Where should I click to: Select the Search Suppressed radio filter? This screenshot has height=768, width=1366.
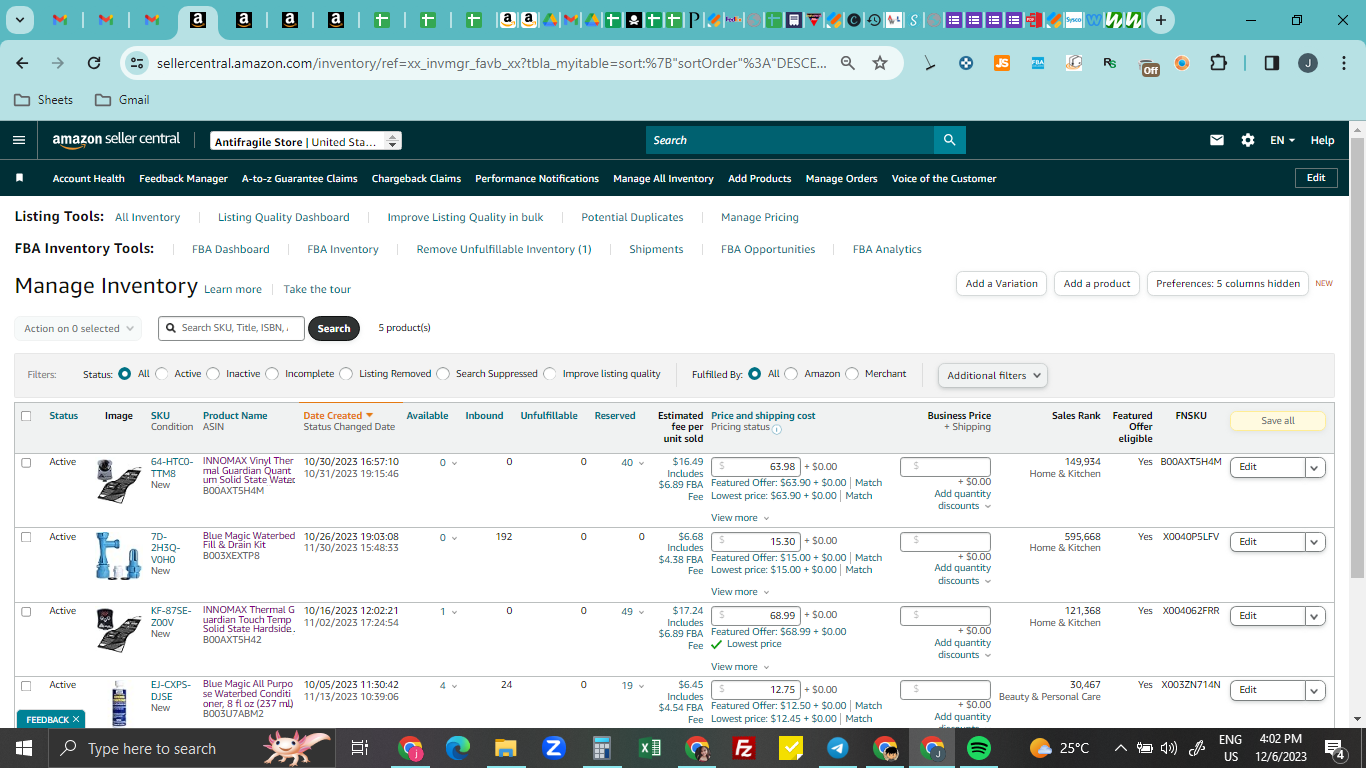(443, 374)
